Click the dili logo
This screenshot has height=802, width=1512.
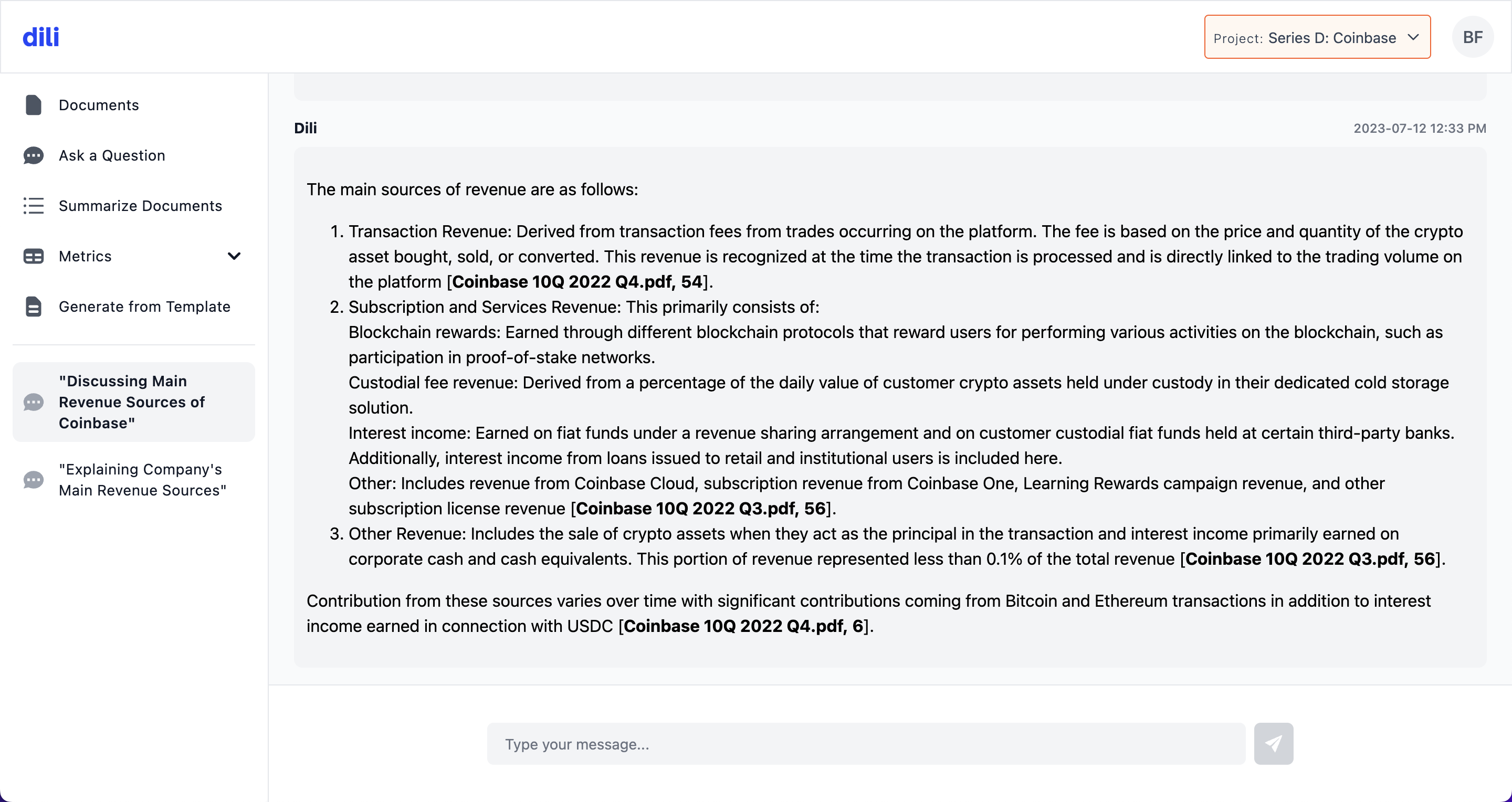pyautogui.click(x=40, y=37)
